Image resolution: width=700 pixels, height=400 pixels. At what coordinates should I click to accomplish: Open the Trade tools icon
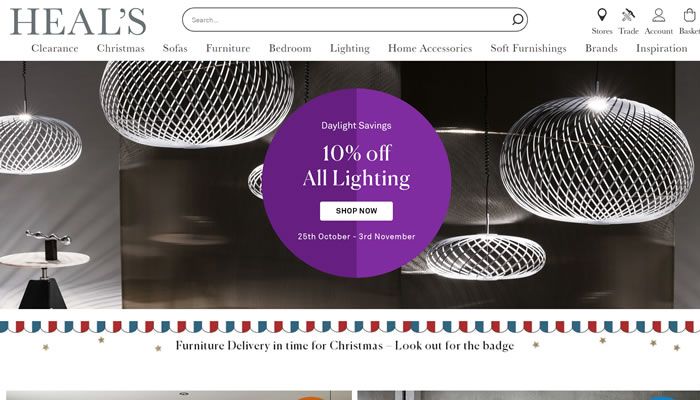[x=628, y=15]
